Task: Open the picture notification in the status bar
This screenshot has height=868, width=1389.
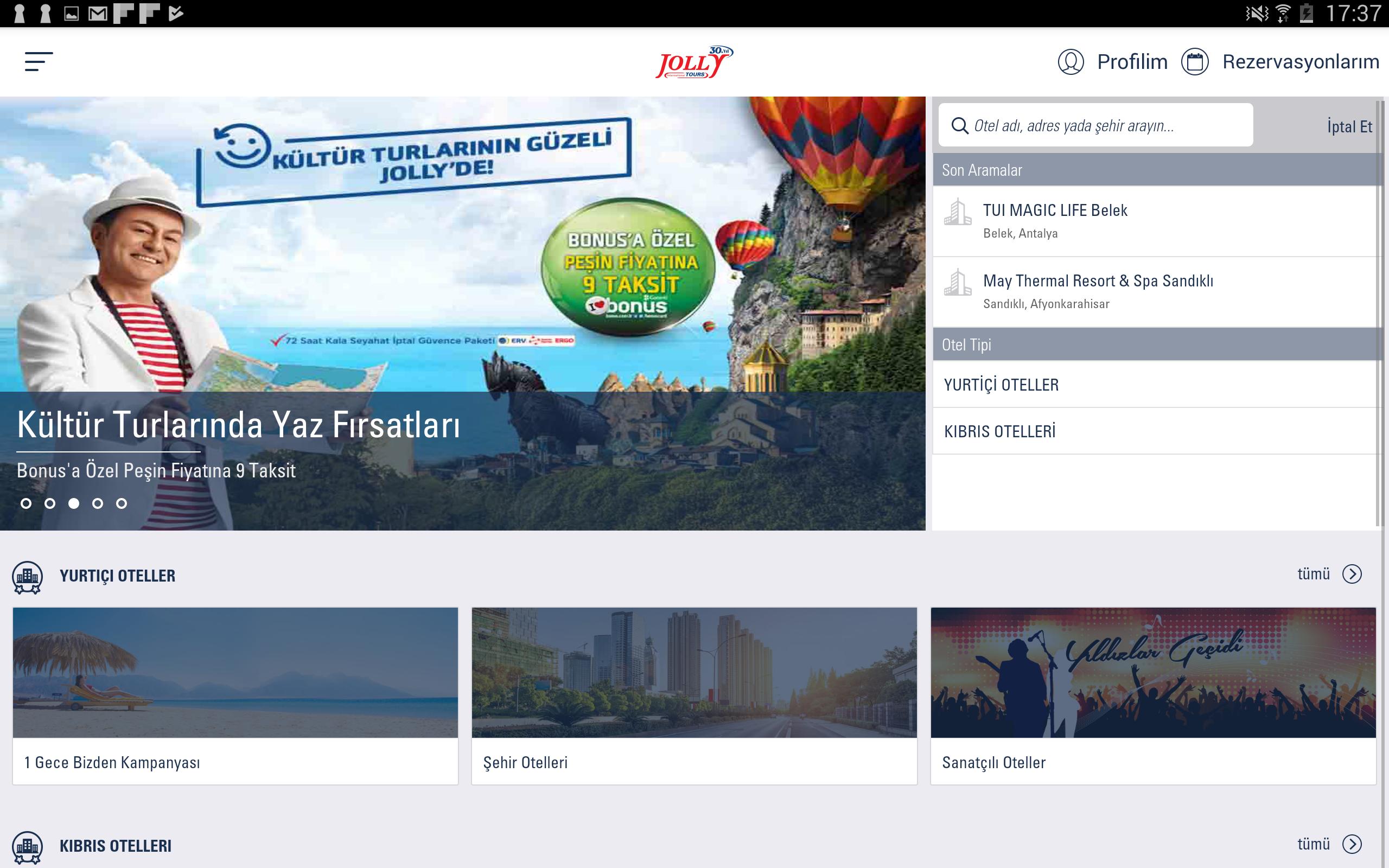Action: pyautogui.click(x=71, y=13)
